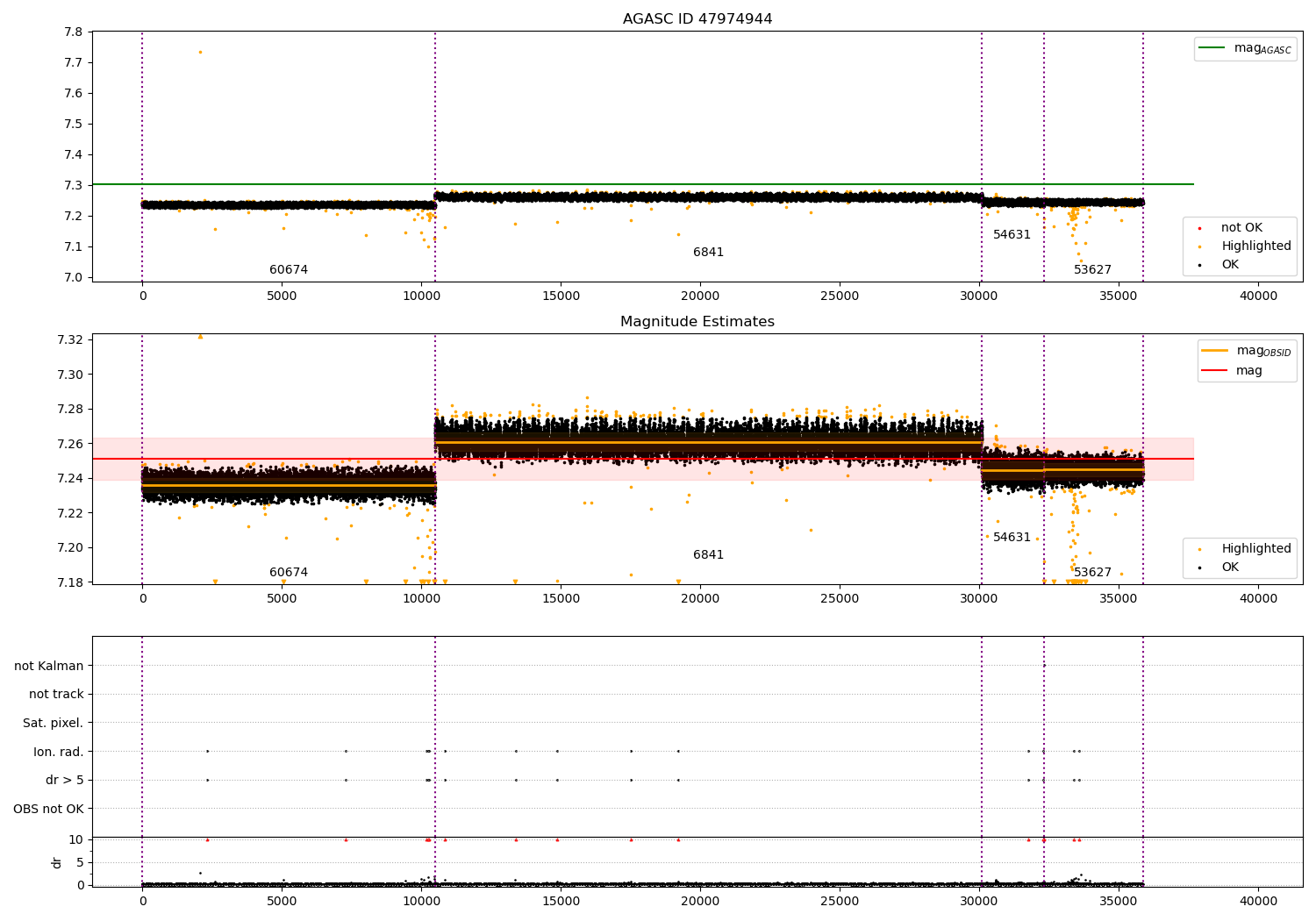The width and height of the screenshot is (1316, 921).
Task: Click the 7.18 tick on middle y-axis
Action: tap(70, 582)
